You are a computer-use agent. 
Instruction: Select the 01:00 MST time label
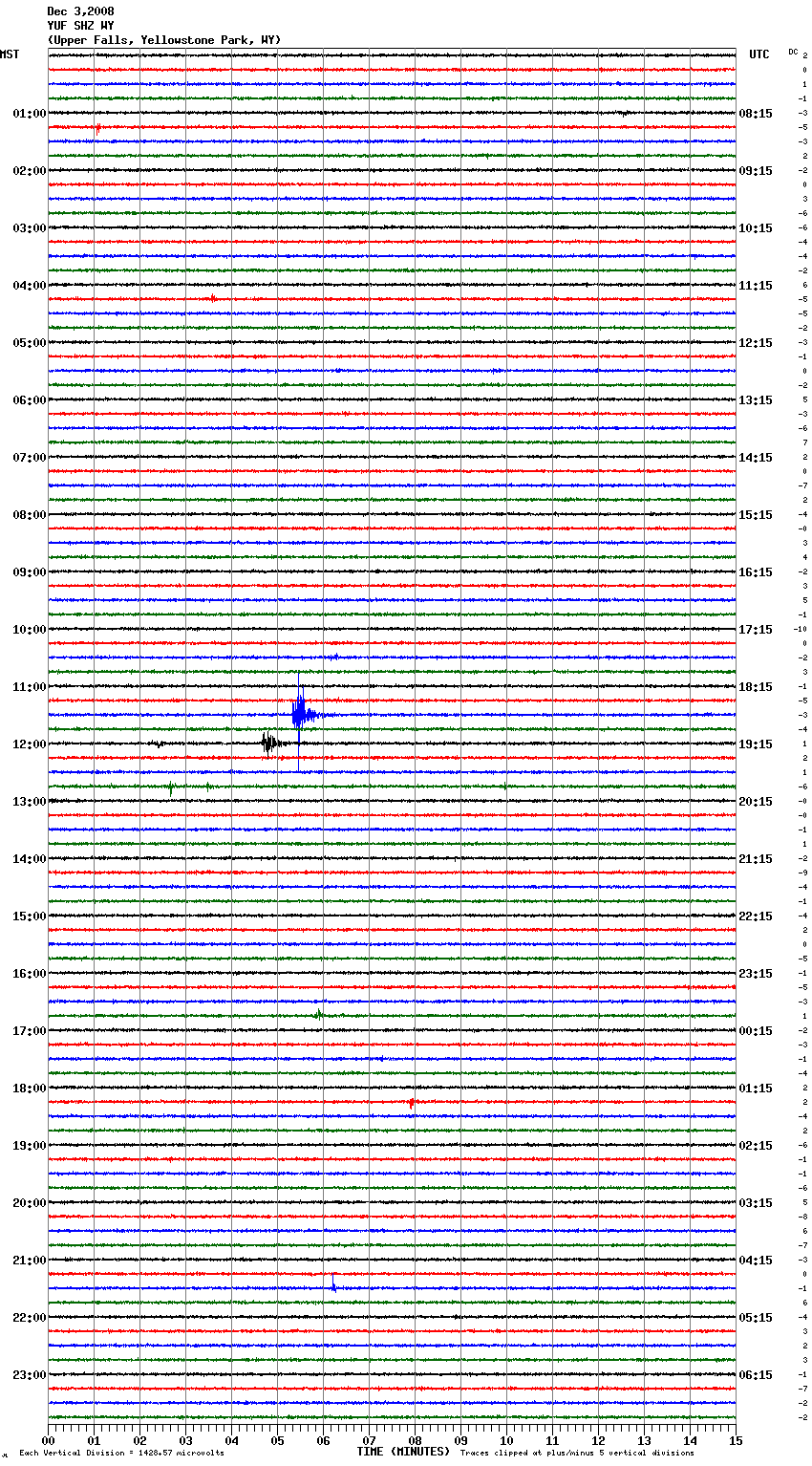click(30, 114)
